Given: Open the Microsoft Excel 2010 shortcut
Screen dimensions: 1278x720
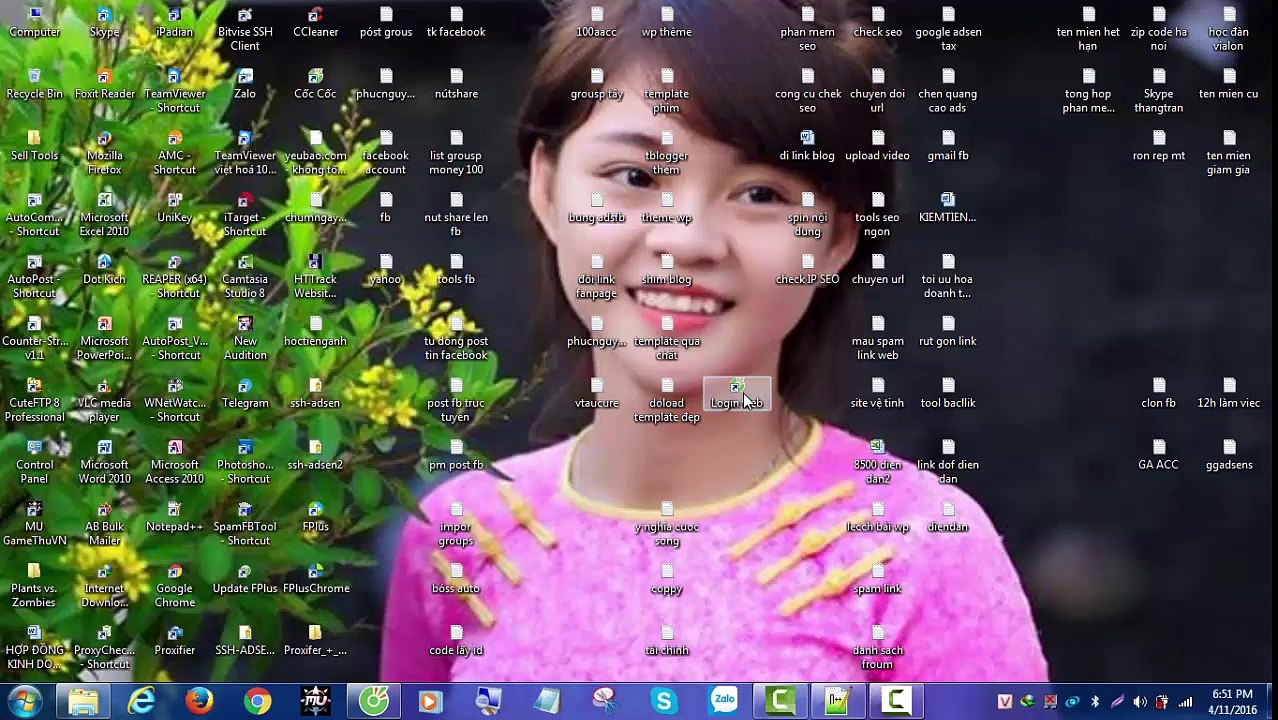Looking at the screenshot, I should pyautogui.click(x=105, y=216).
